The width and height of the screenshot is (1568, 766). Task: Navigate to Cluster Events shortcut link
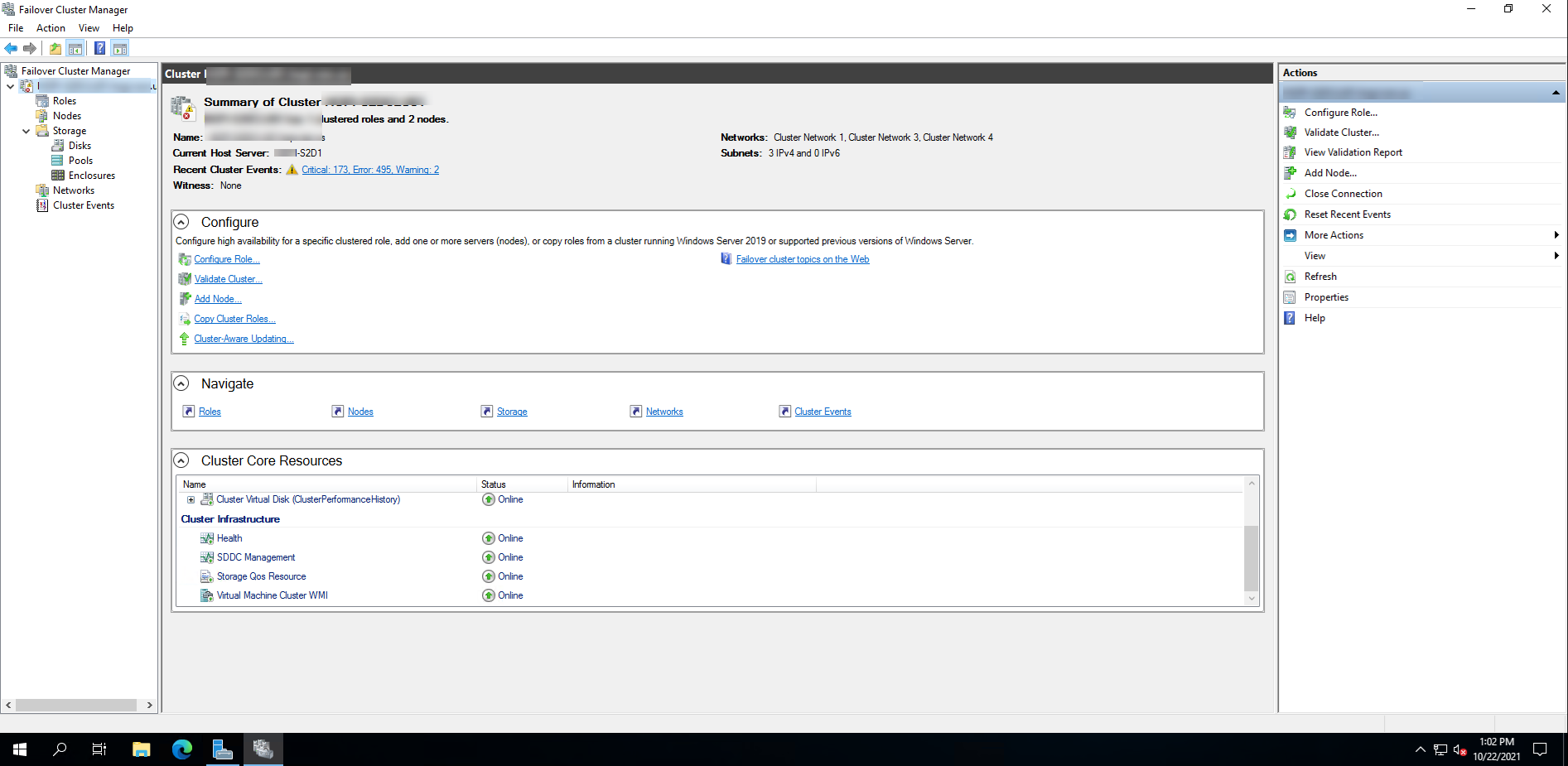[823, 412]
